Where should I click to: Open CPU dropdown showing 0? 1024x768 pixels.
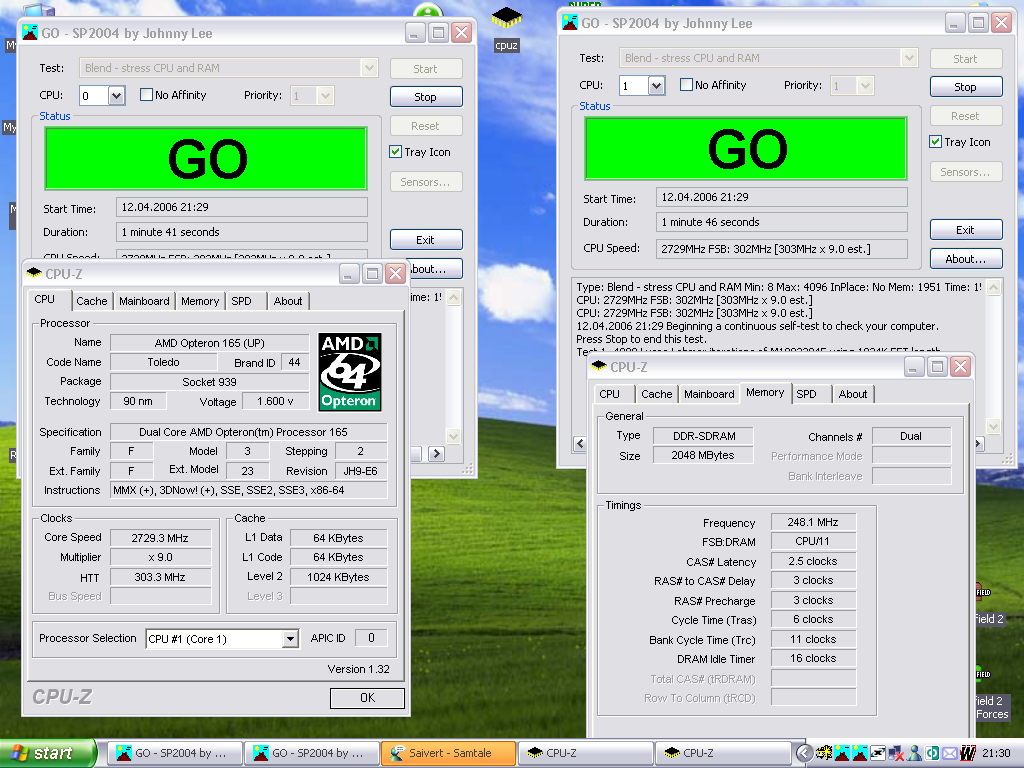point(116,95)
